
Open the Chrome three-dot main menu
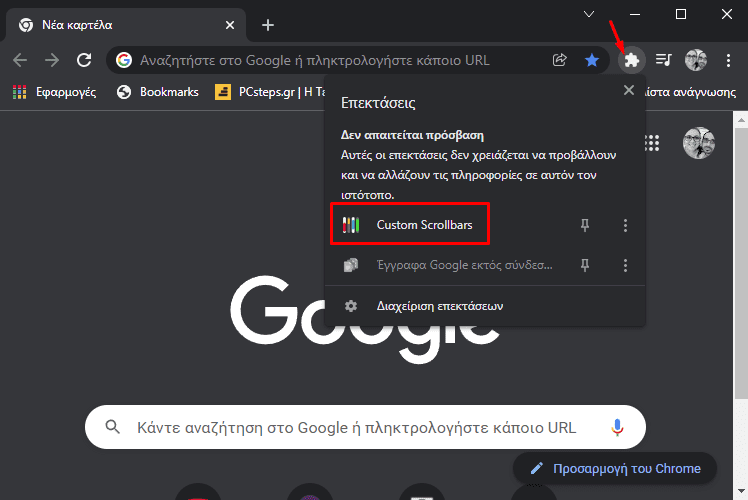point(728,60)
